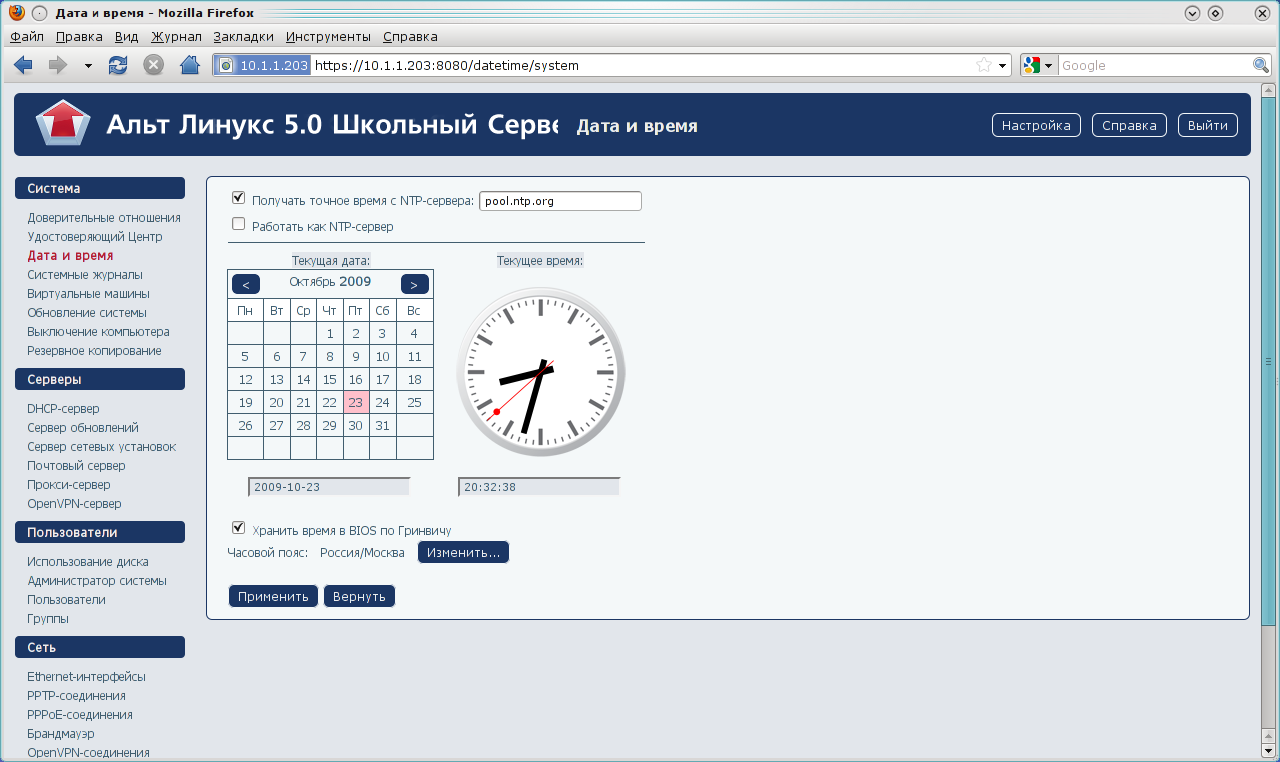Open the back history dropdown arrow
The width and height of the screenshot is (1280, 762).
tap(88, 65)
